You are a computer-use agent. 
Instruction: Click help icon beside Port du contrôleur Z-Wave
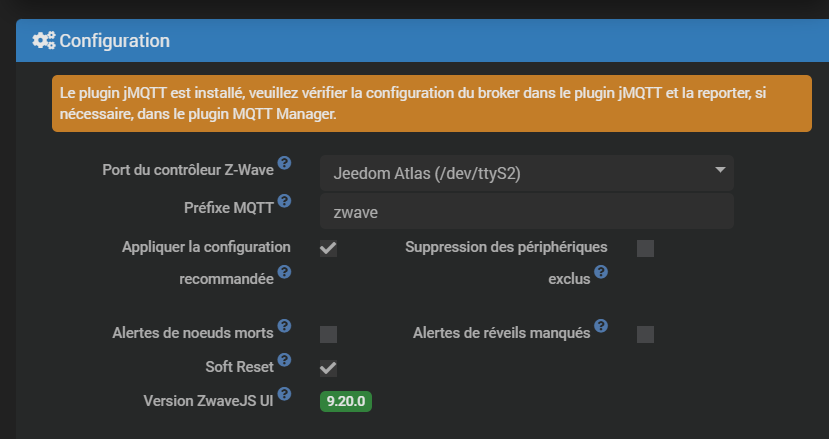point(284,163)
